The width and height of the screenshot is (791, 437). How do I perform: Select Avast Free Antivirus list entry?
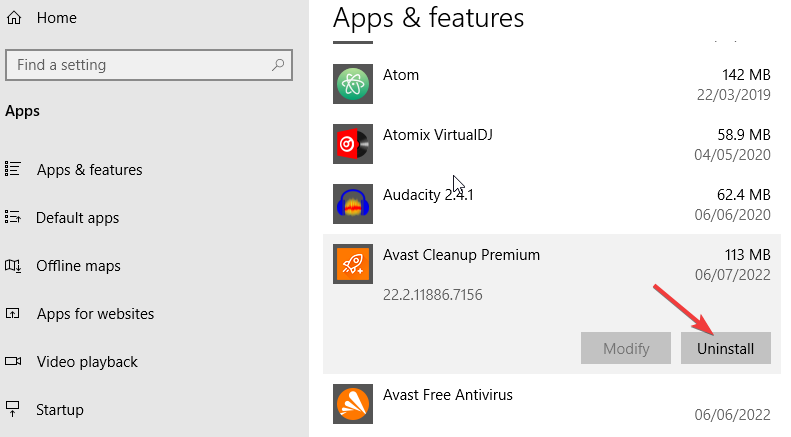[550, 404]
